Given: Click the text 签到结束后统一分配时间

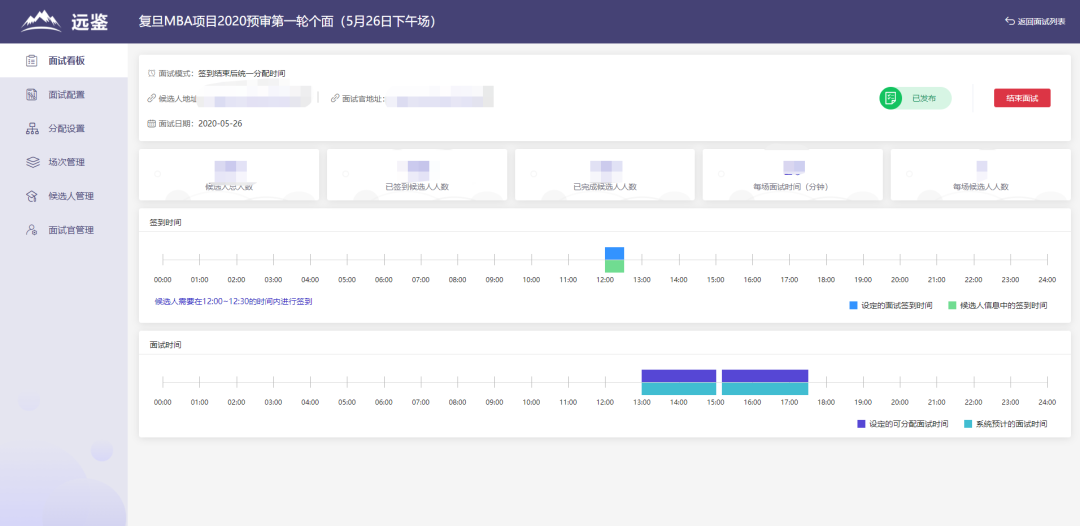Looking at the screenshot, I should 242,73.
